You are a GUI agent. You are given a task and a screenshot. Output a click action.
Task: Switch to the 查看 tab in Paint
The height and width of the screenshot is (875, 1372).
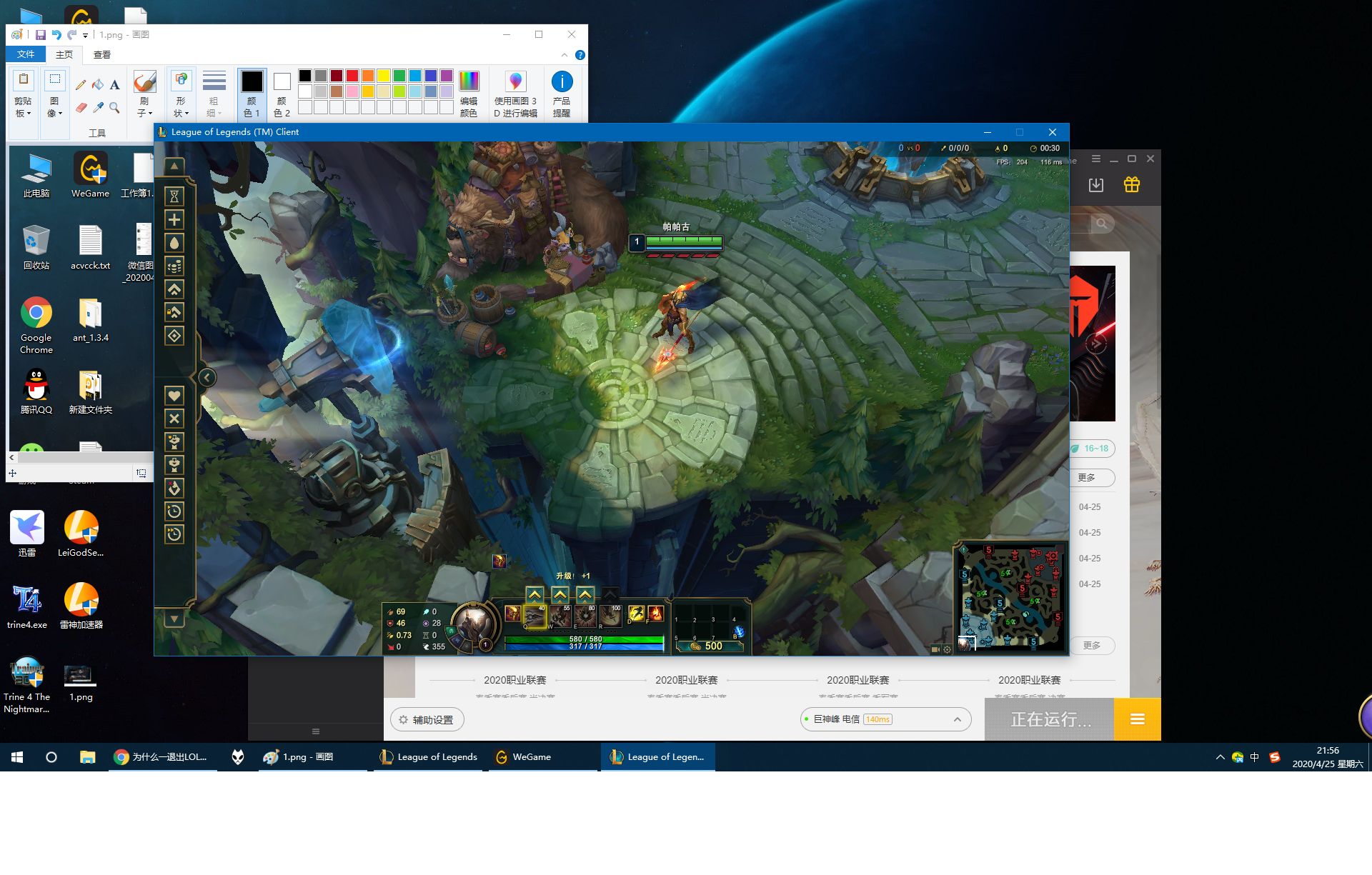click(102, 54)
